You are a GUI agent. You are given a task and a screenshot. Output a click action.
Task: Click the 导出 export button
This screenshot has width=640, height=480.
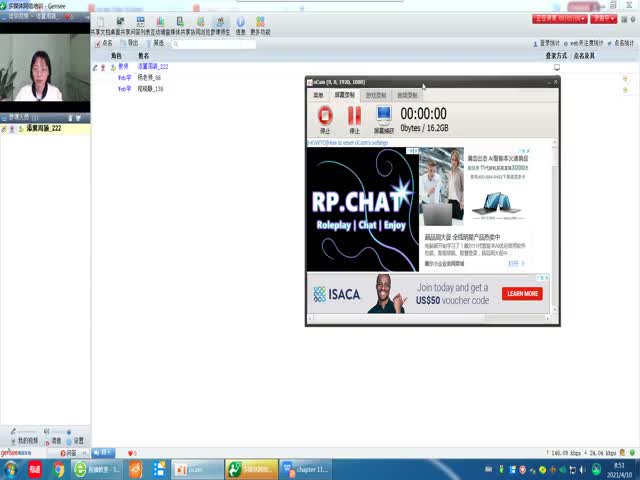click(129, 43)
